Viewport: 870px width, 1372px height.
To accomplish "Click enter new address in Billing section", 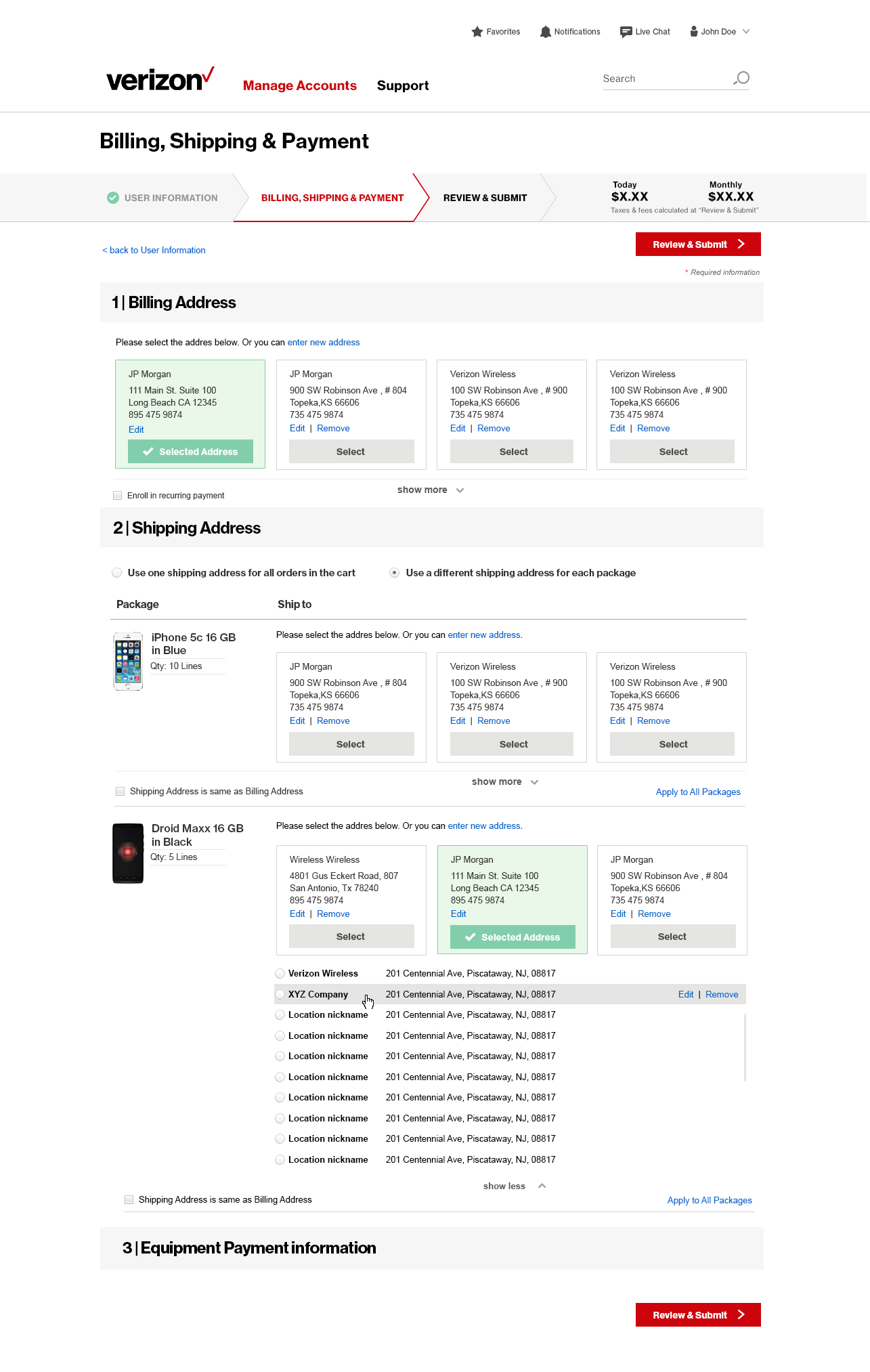I will [324, 342].
